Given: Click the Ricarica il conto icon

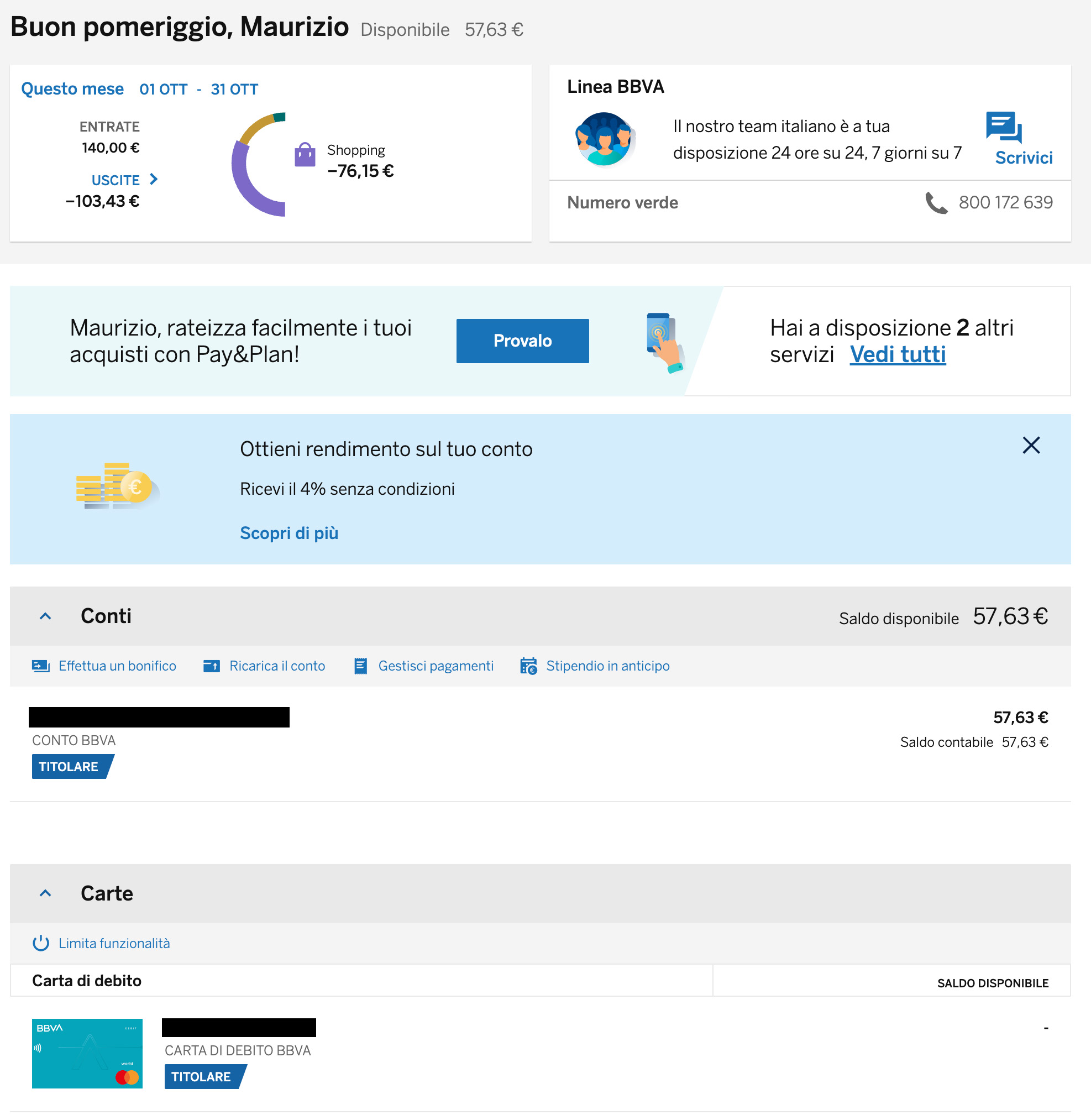Looking at the screenshot, I should coord(212,666).
